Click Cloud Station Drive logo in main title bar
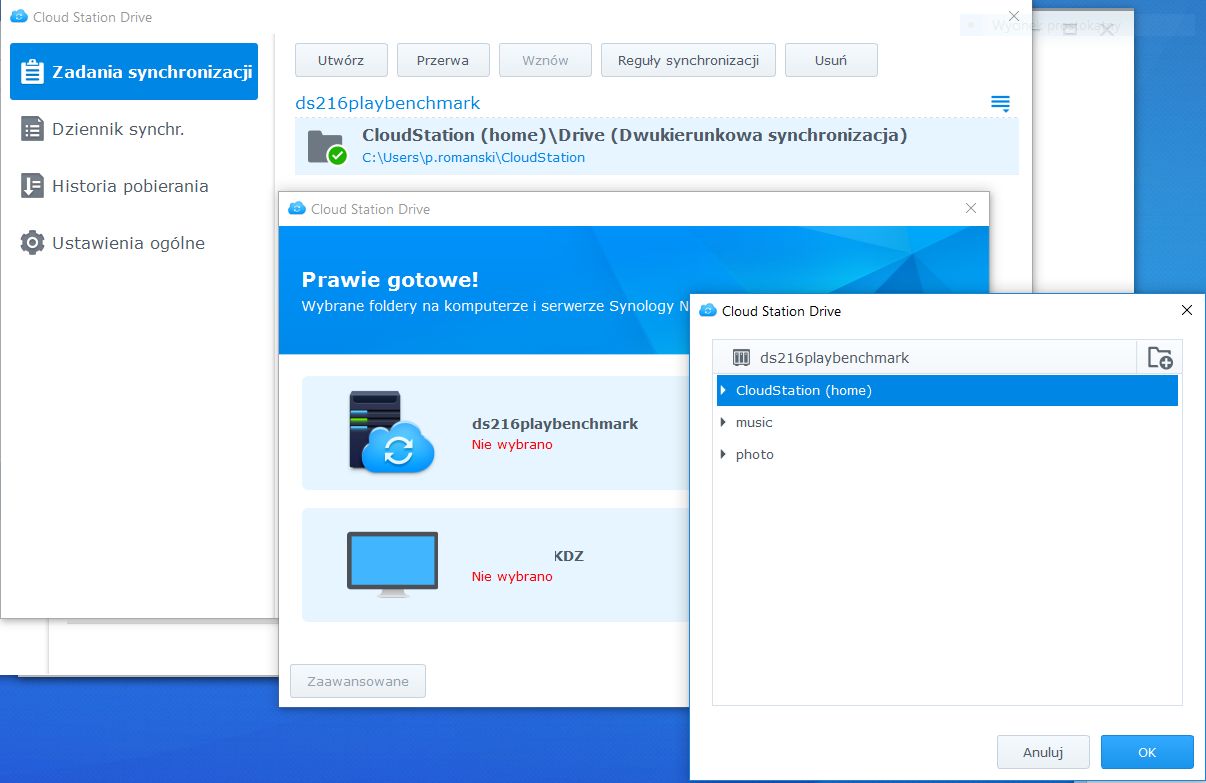Viewport: 1206px width, 783px height. pos(18,17)
